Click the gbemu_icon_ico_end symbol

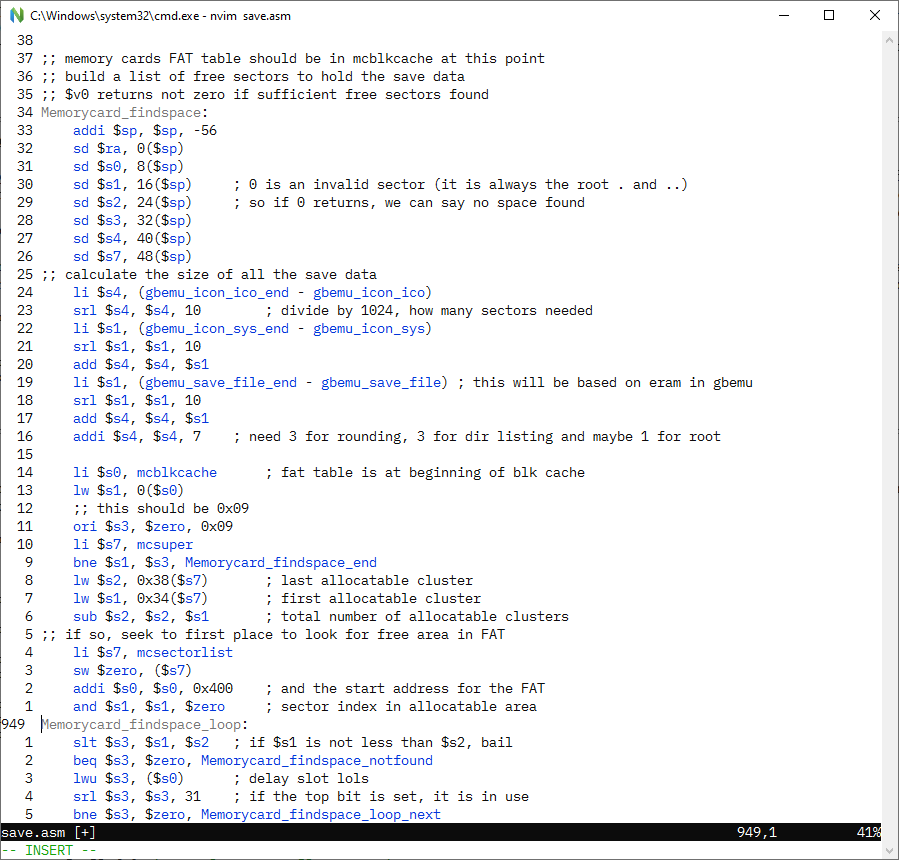click(217, 292)
